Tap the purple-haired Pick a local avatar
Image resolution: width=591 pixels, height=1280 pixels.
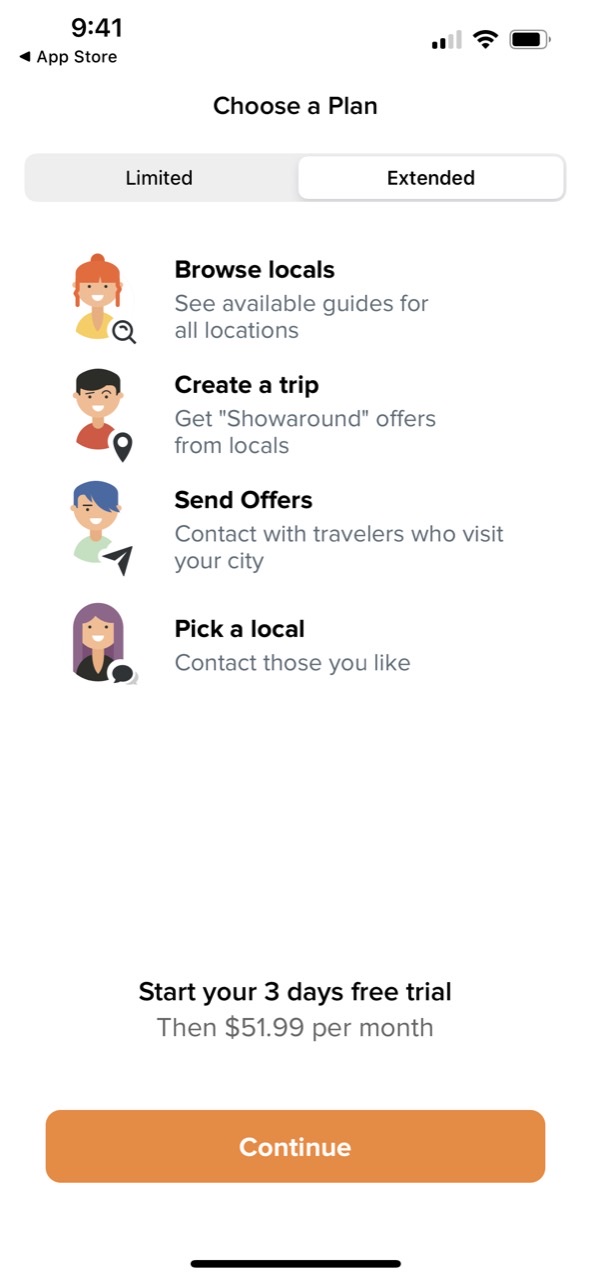[x=98, y=642]
